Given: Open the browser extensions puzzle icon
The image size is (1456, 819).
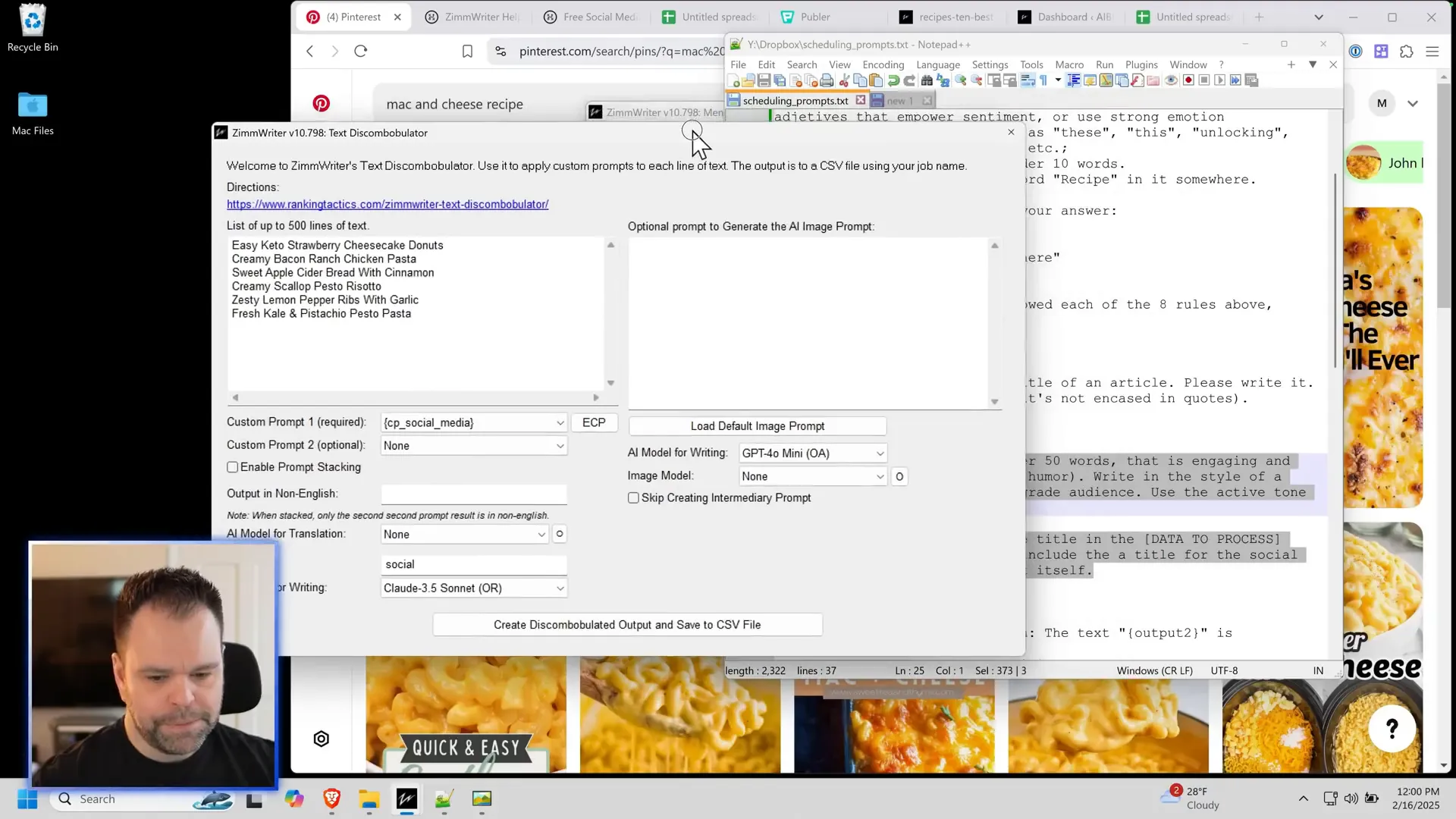Looking at the screenshot, I should click(x=1407, y=51).
